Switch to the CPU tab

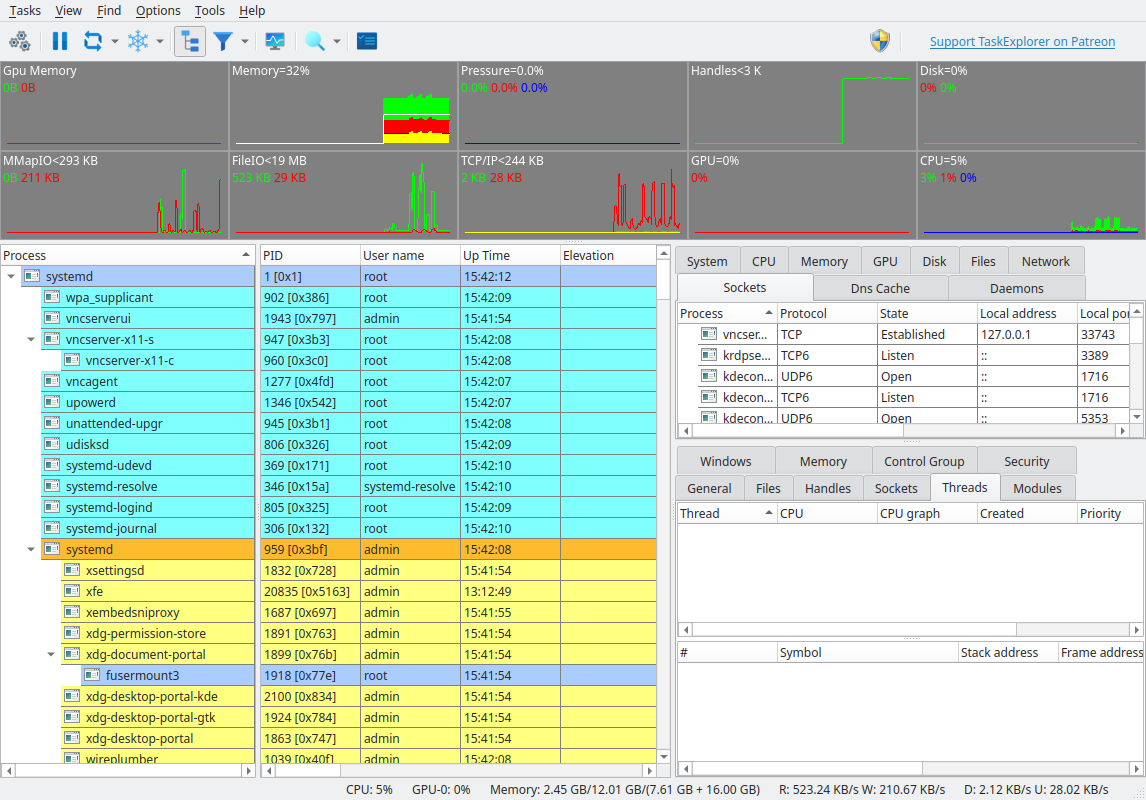(x=764, y=262)
